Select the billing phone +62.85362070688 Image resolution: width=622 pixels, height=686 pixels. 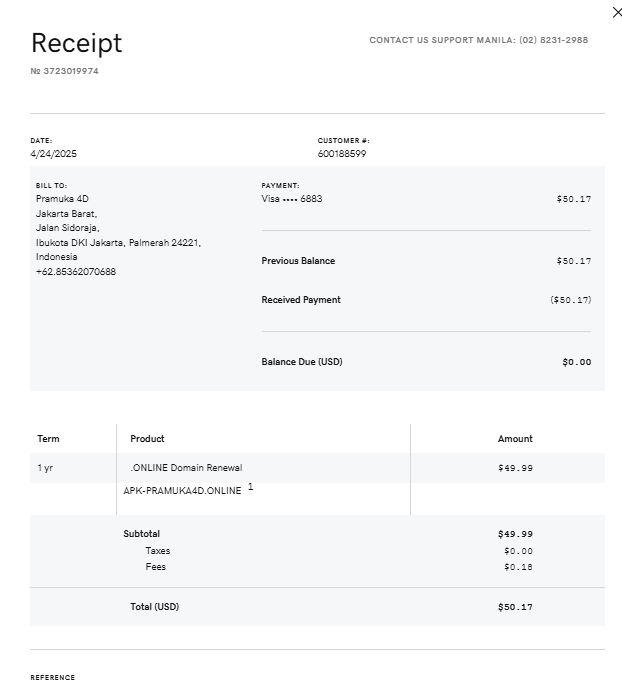coord(76,271)
